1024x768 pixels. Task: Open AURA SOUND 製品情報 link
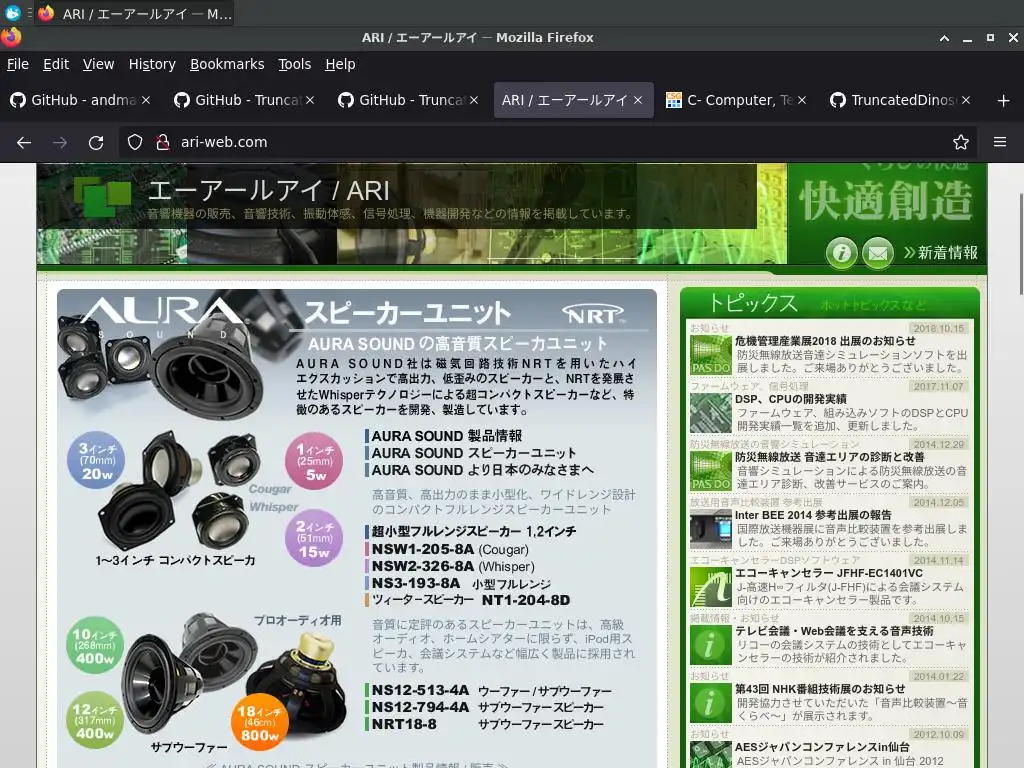pos(447,436)
